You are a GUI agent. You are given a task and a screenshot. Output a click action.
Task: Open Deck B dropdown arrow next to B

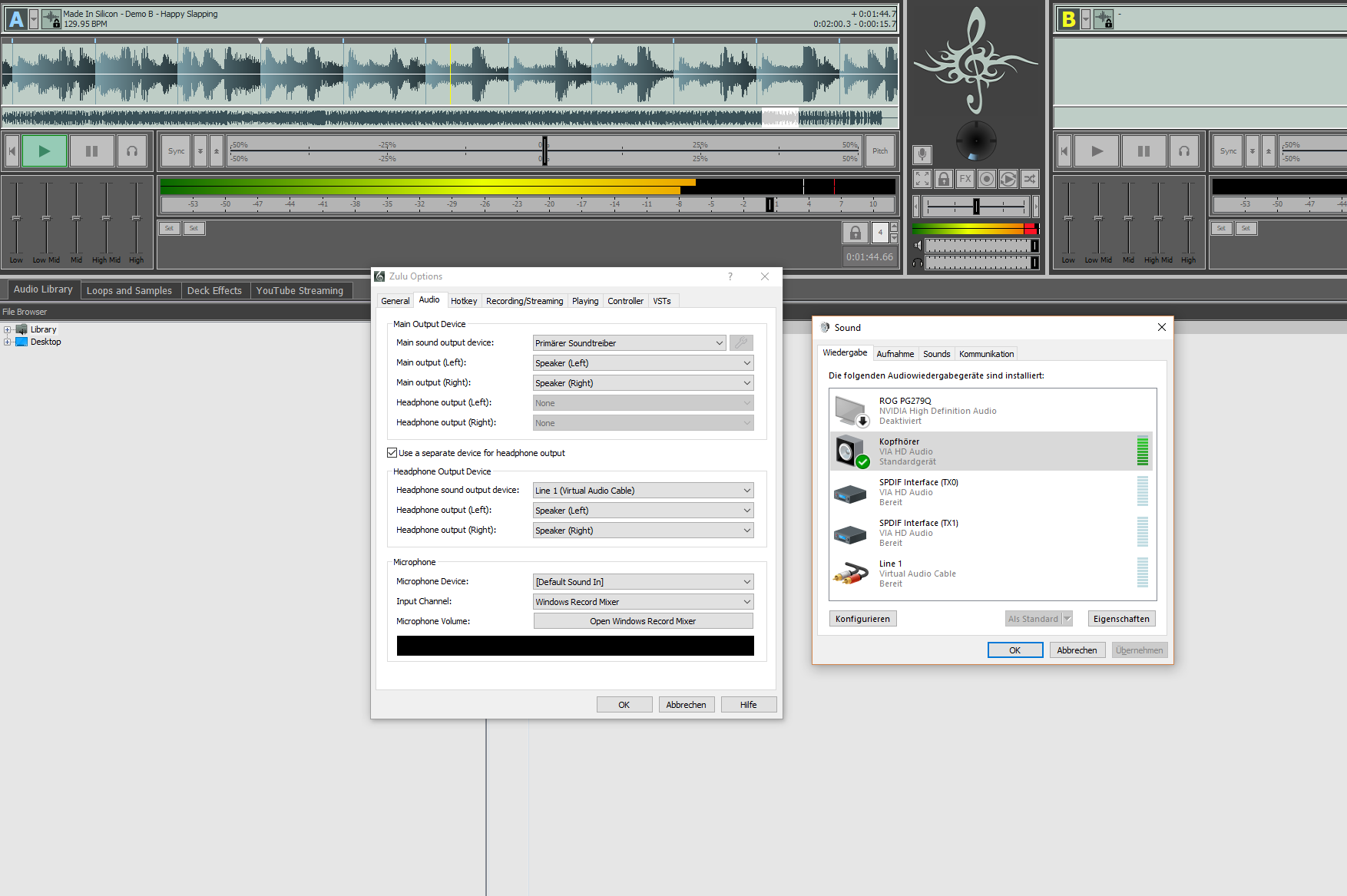[1086, 18]
